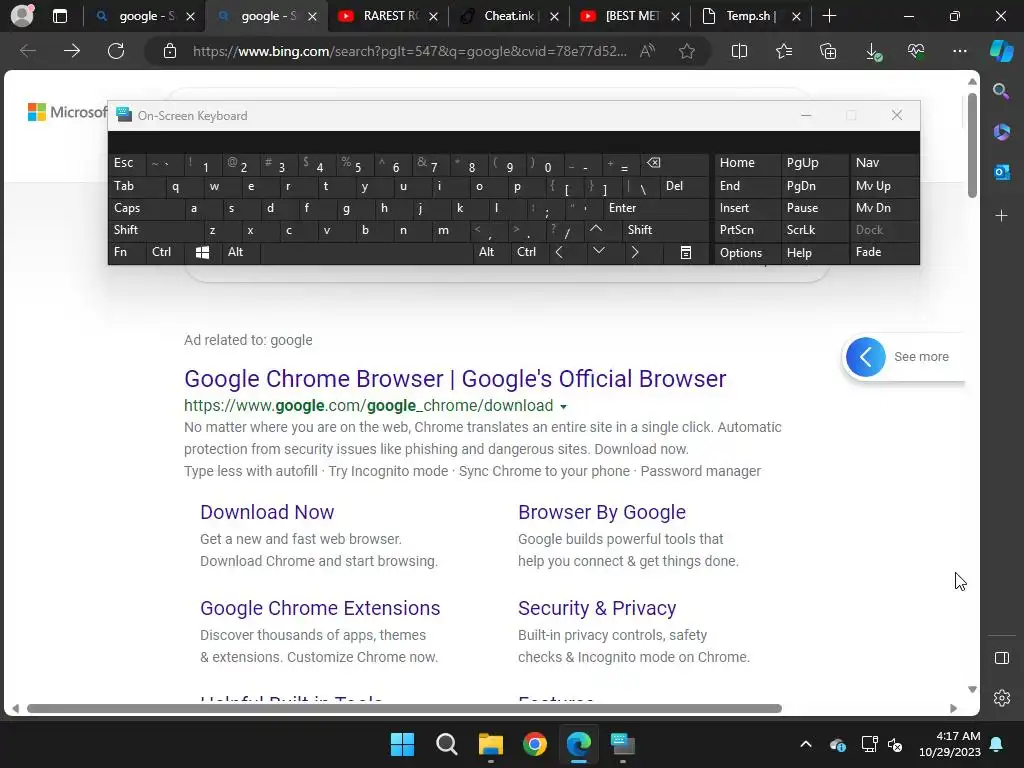Add a sidebar app with plus icon
This screenshot has width=1024, height=768.
pyautogui.click(x=1001, y=216)
